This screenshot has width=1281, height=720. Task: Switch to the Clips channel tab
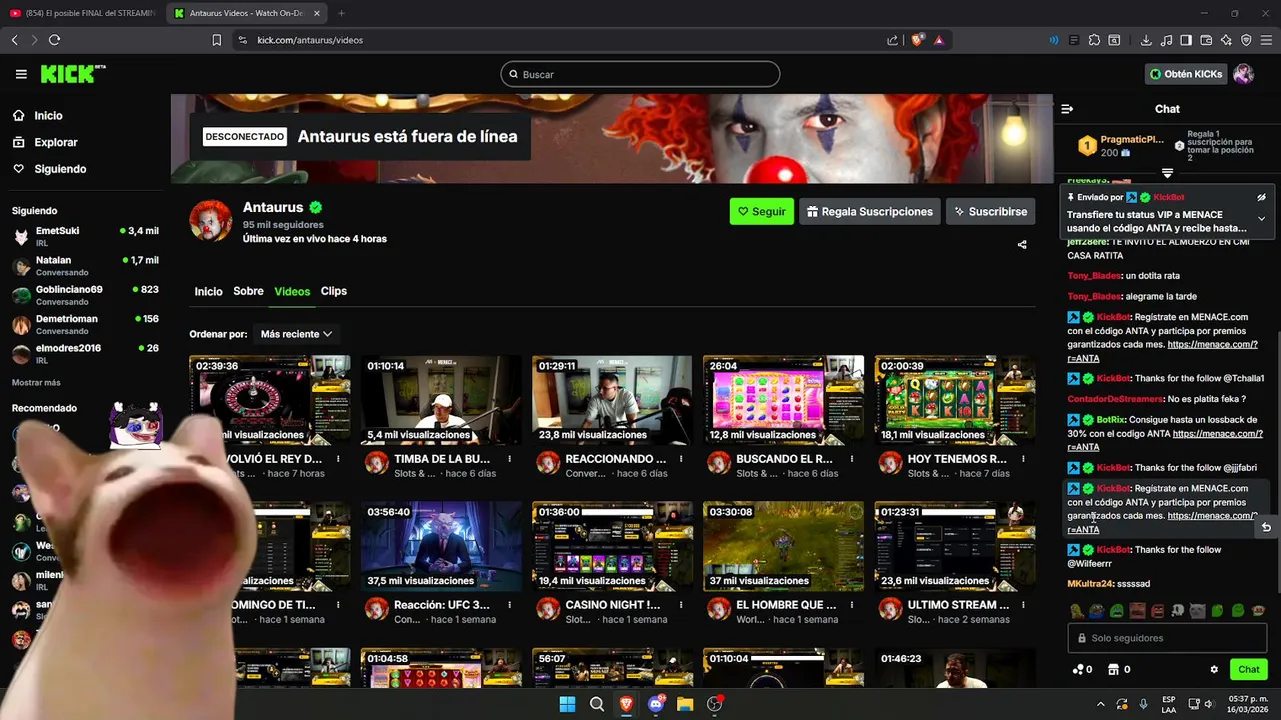pos(334,291)
